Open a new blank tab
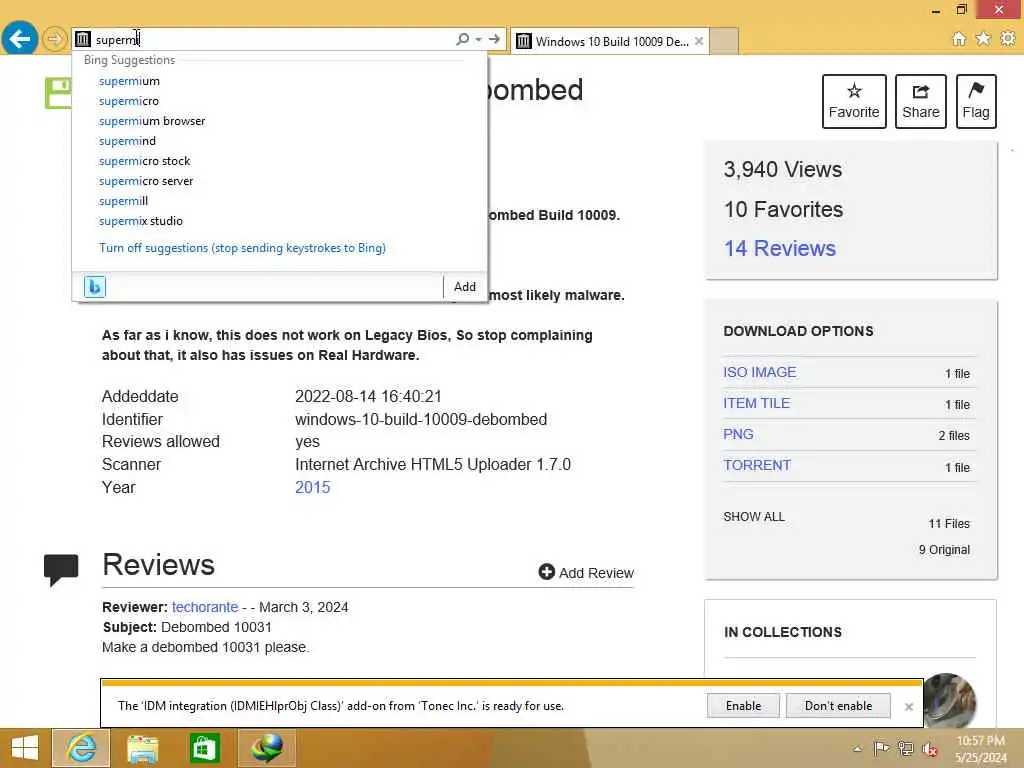 click(724, 41)
